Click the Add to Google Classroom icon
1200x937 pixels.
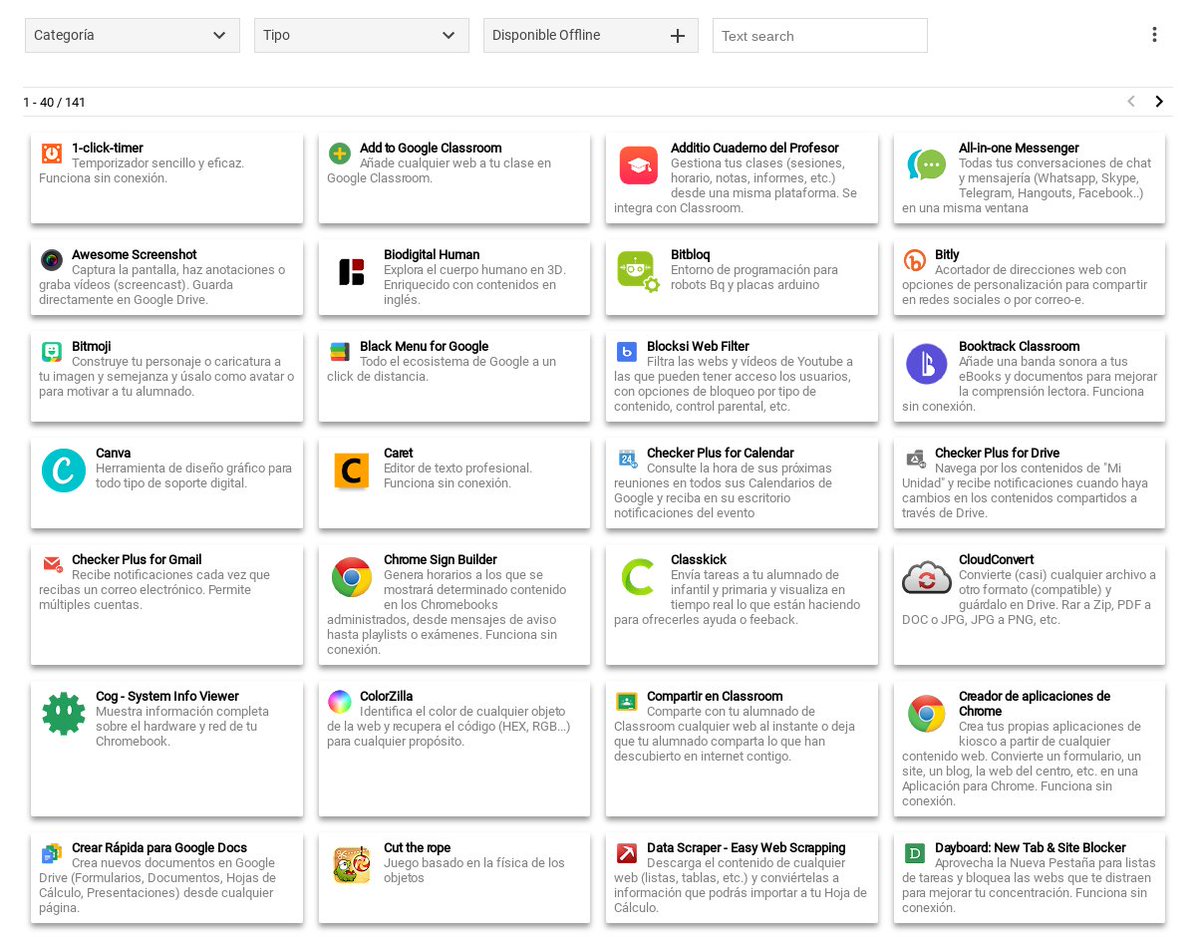pyautogui.click(x=340, y=153)
